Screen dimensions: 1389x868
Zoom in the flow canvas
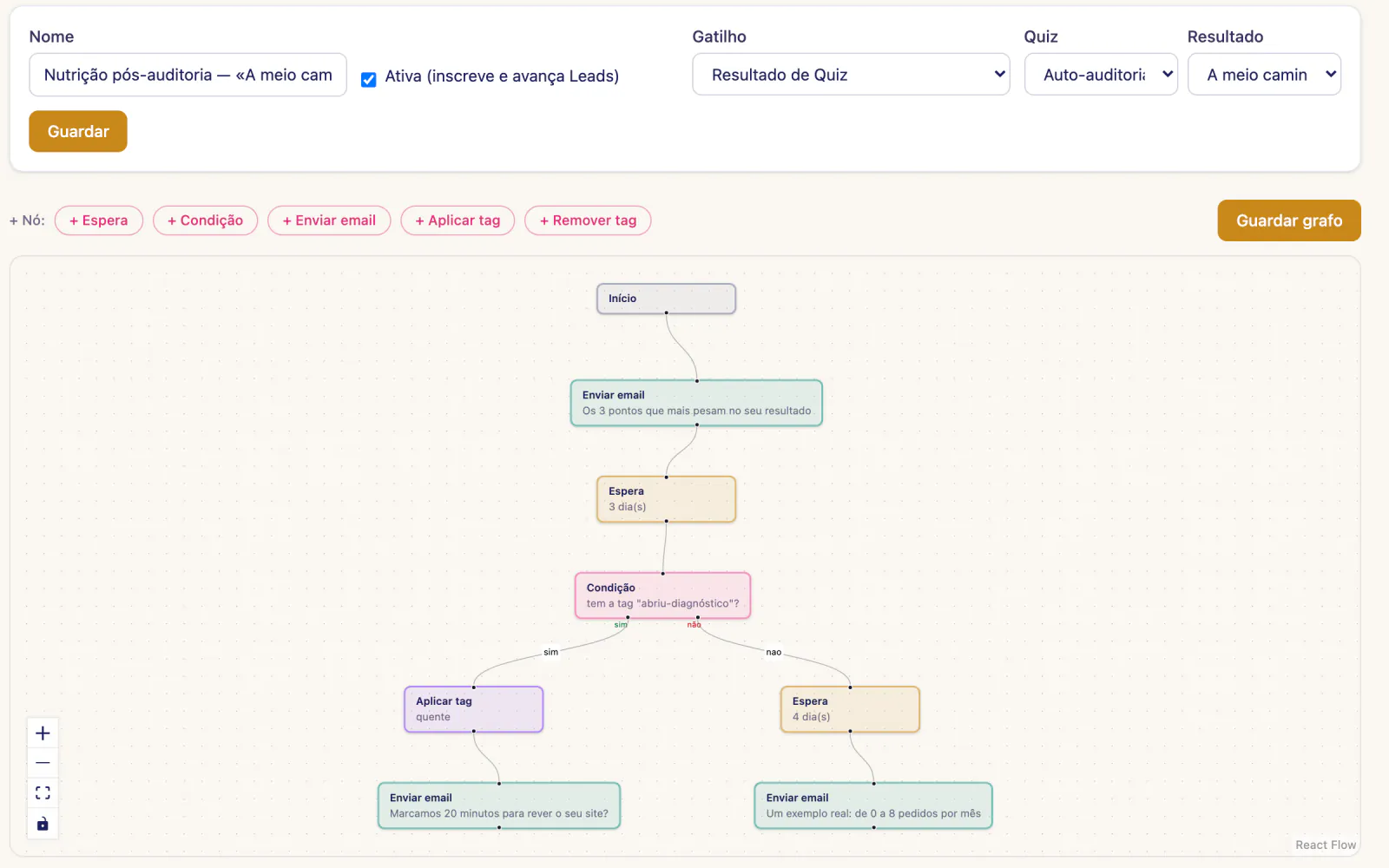(x=43, y=733)
